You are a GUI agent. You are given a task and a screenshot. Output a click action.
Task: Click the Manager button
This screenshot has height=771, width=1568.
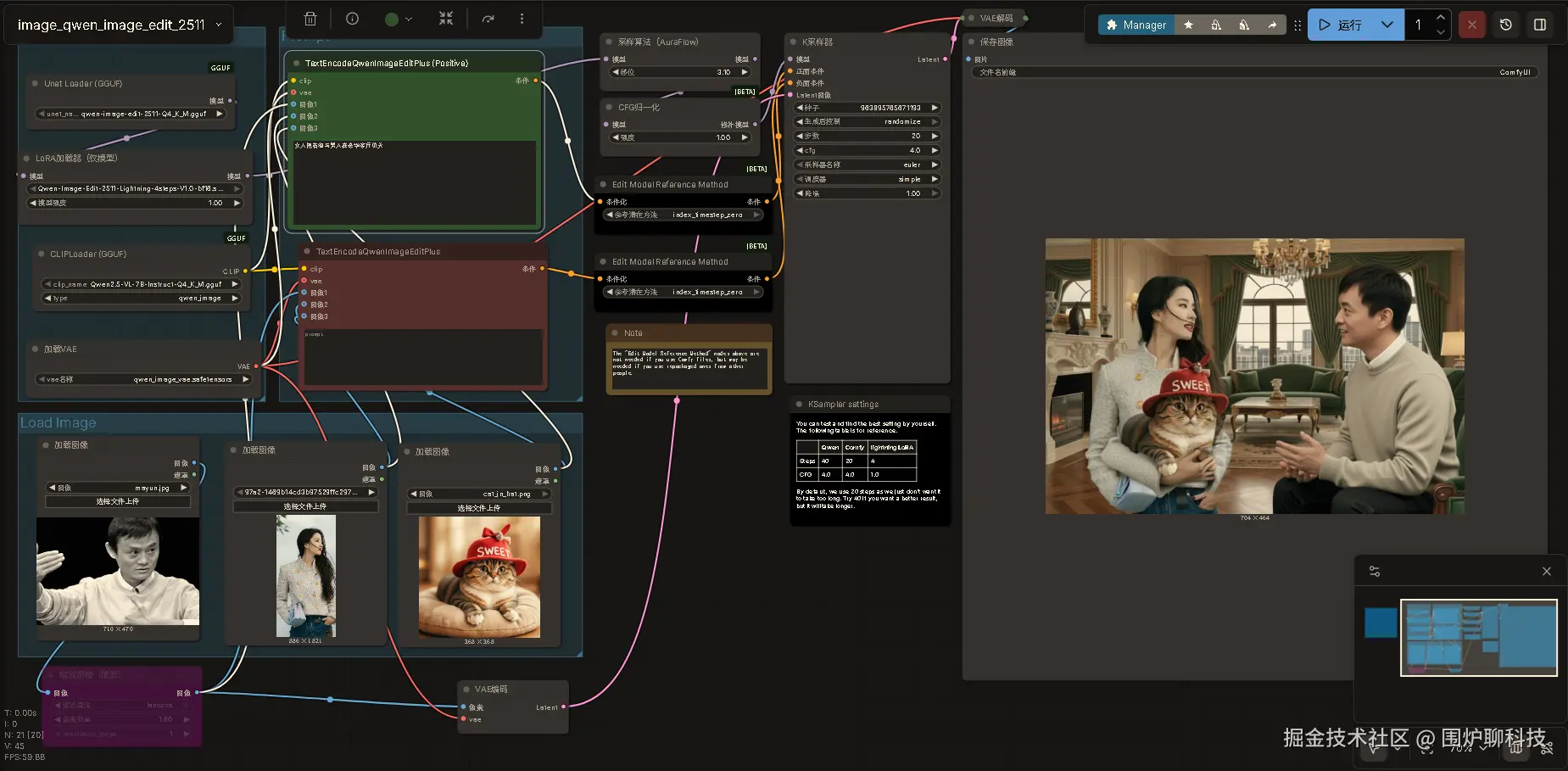point(1136,25)
